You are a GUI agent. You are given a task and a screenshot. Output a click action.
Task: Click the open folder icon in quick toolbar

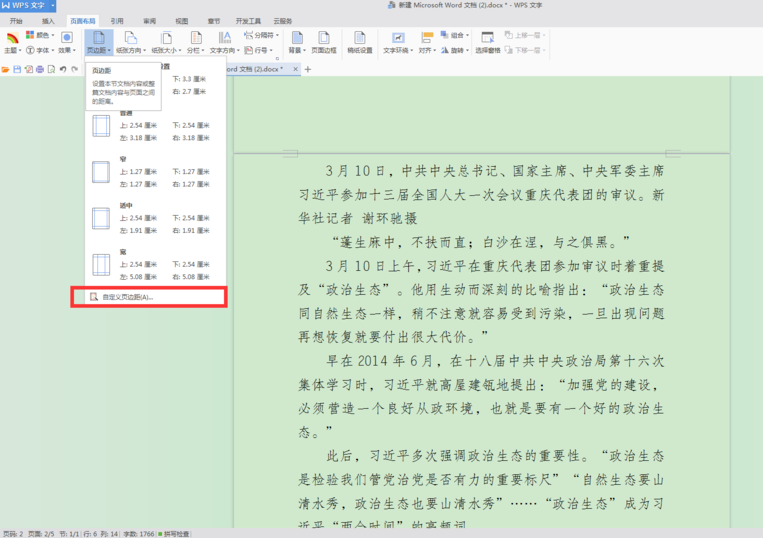(x=5, y=70)
